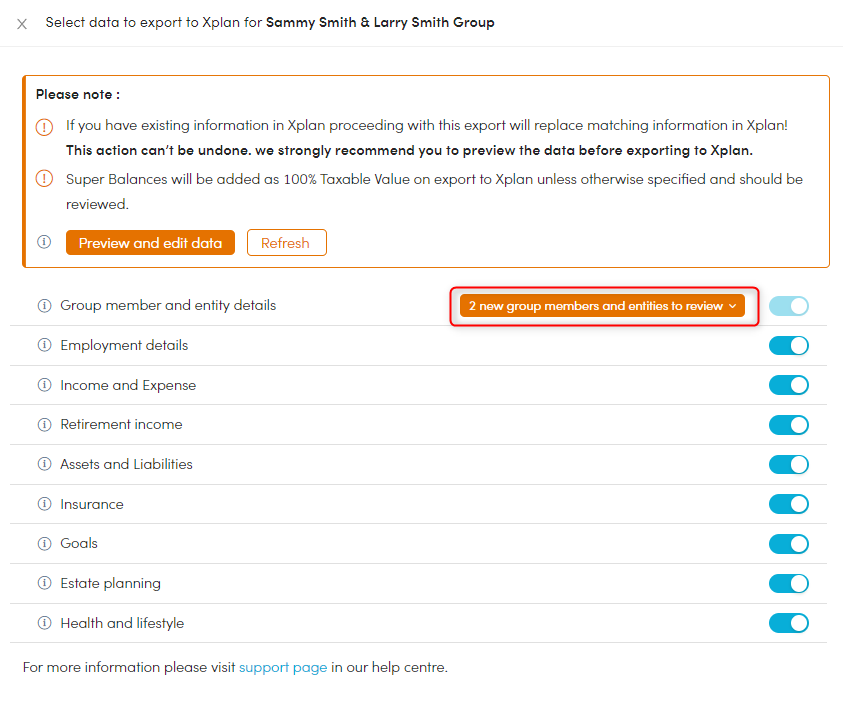This screenshot has height=704, width=843.
Task: Click info icon beside Health and lifestyle
Action: pyautogui.click(x=44, y=623)
